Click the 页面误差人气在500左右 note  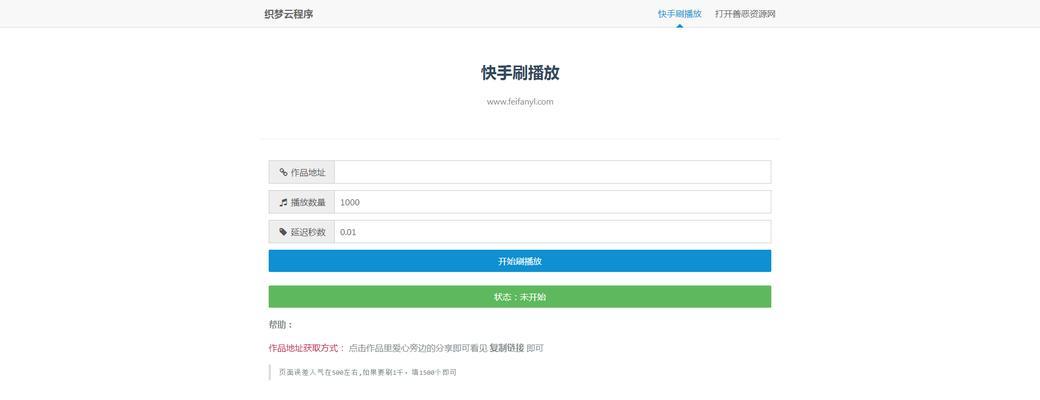coord(367,373)
